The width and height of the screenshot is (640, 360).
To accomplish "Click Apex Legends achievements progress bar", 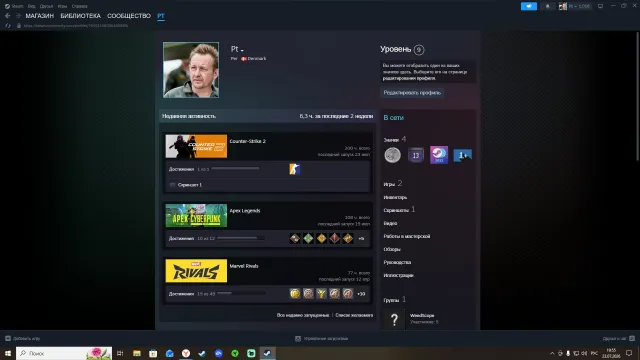I will click(x=241, y=238).
